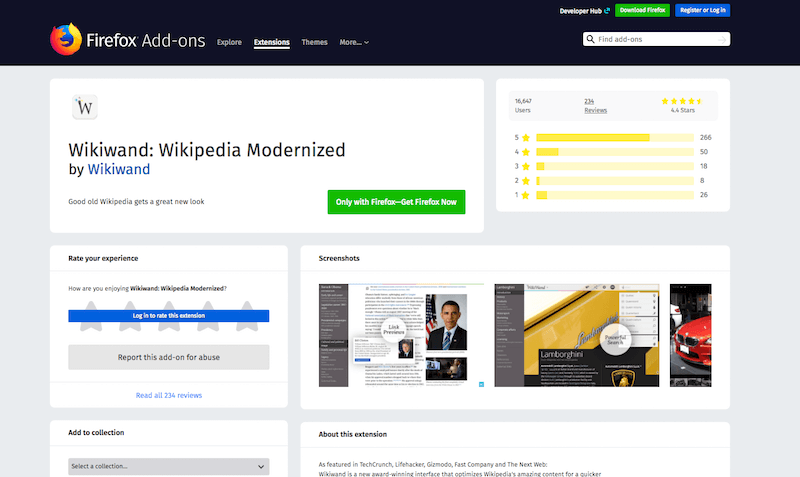
Task: Click the 5-star row star icon
Action: (526, 138)
